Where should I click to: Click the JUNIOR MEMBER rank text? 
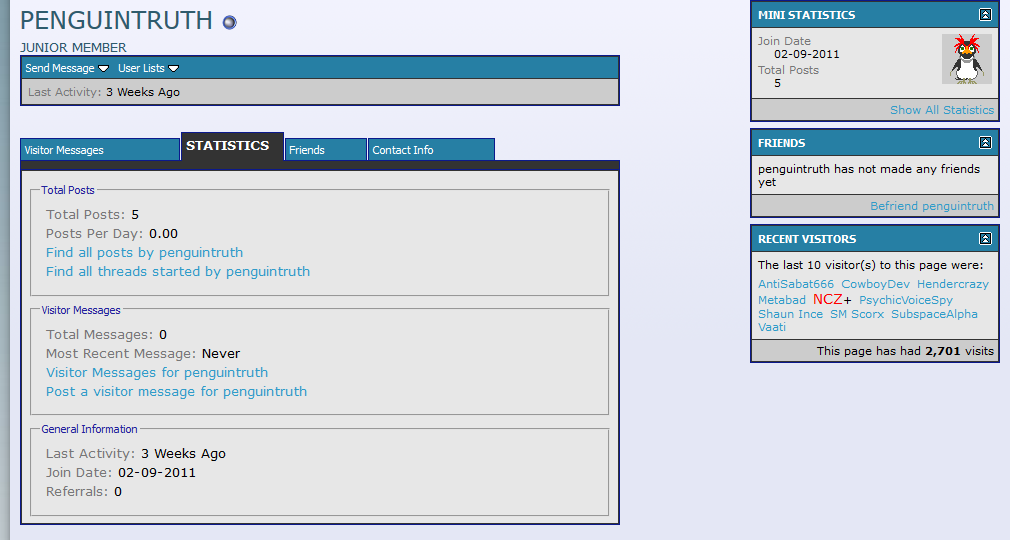pos(73,48)
